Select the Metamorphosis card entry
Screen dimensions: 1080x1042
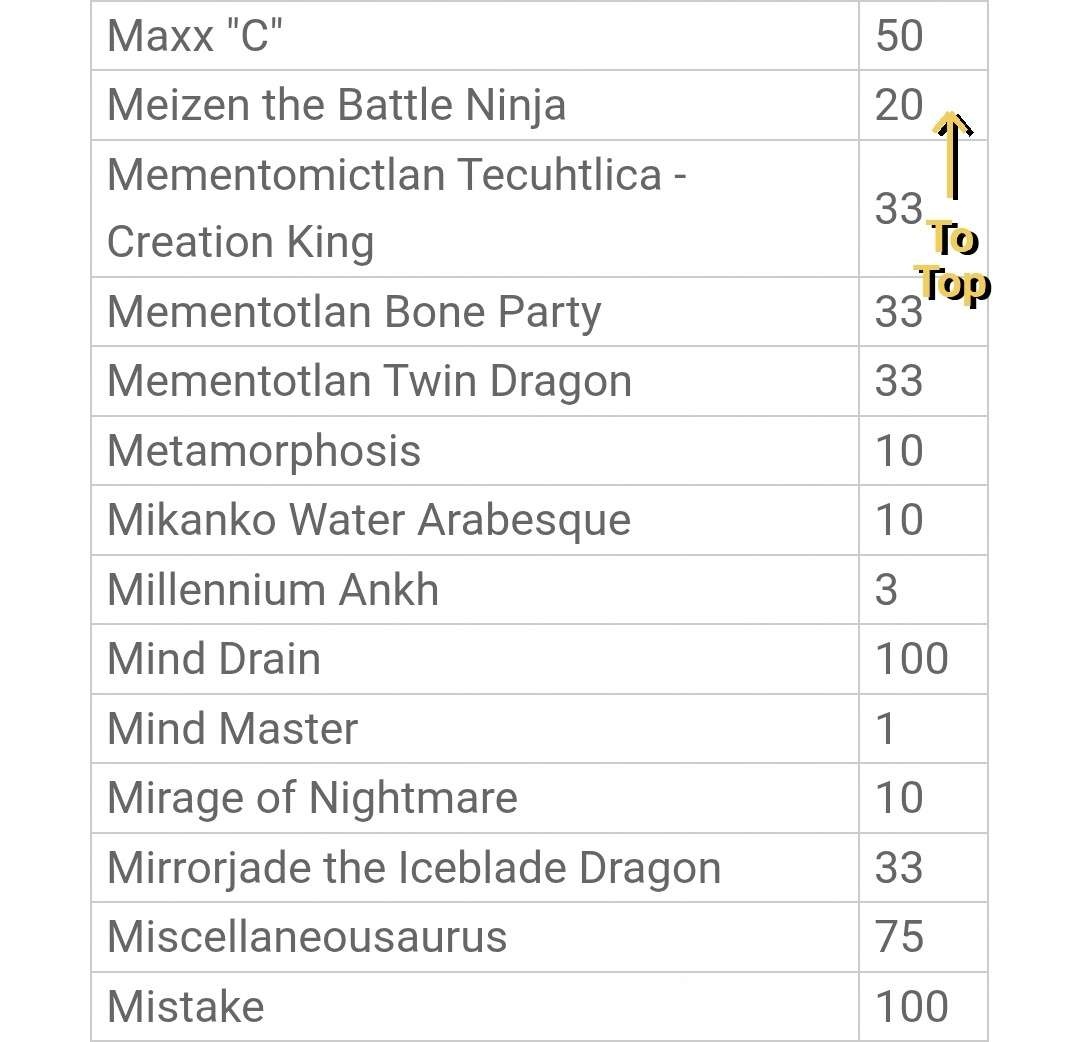[264, 452]
